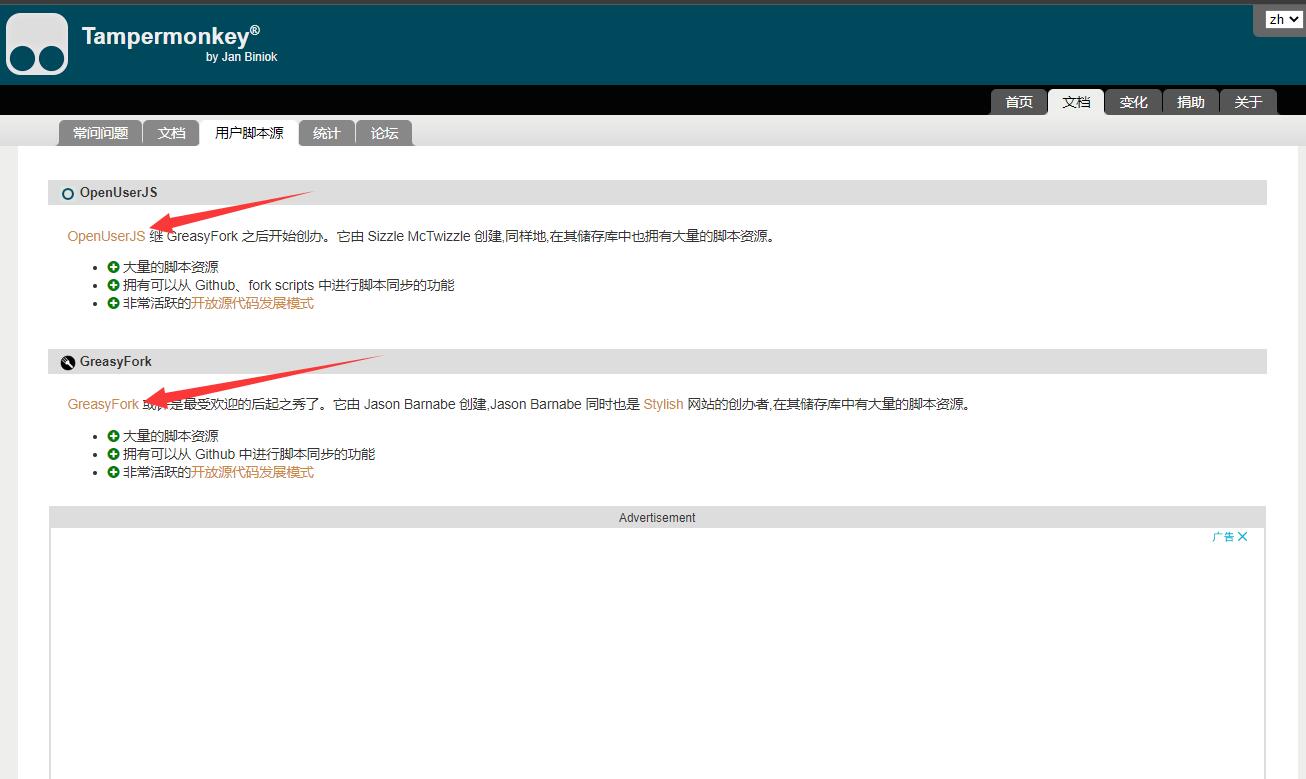Open the zh language dropdown
The height and width of the screenshot is (779, 1306).
pyautogui.click(x=1282, y=19)
